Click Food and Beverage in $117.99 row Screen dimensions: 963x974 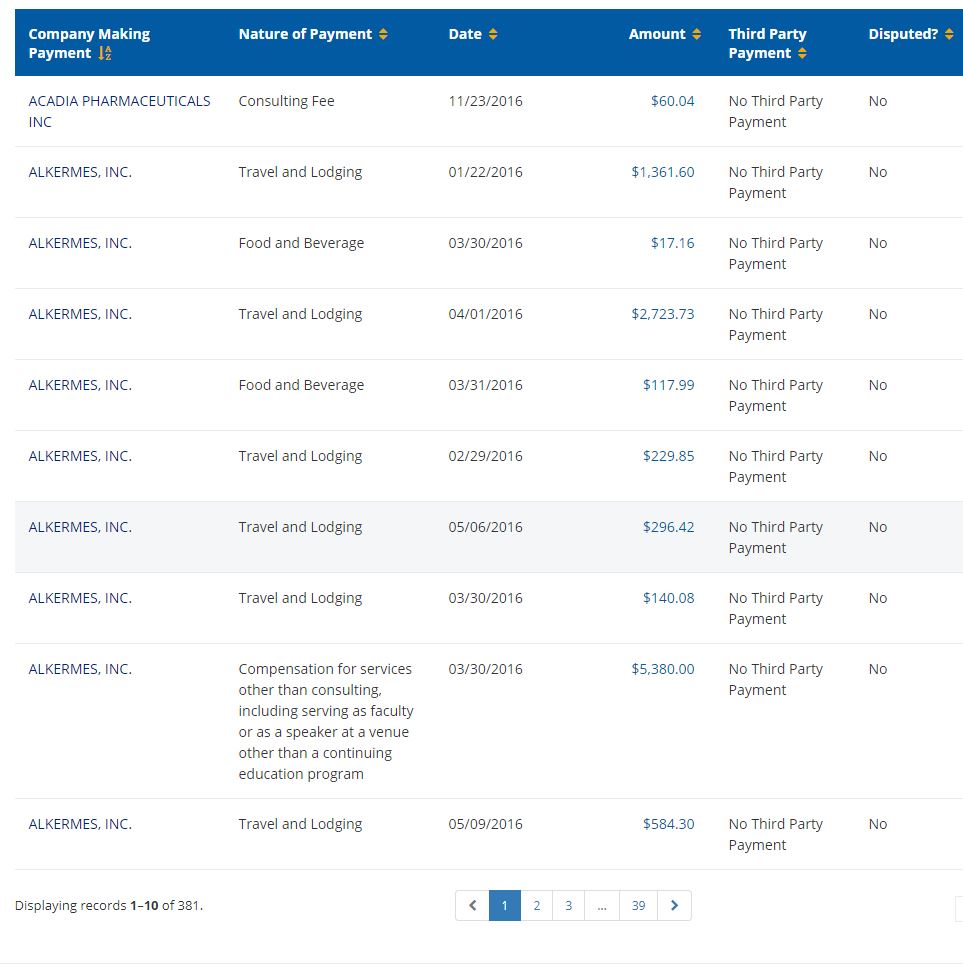(301, 385)
